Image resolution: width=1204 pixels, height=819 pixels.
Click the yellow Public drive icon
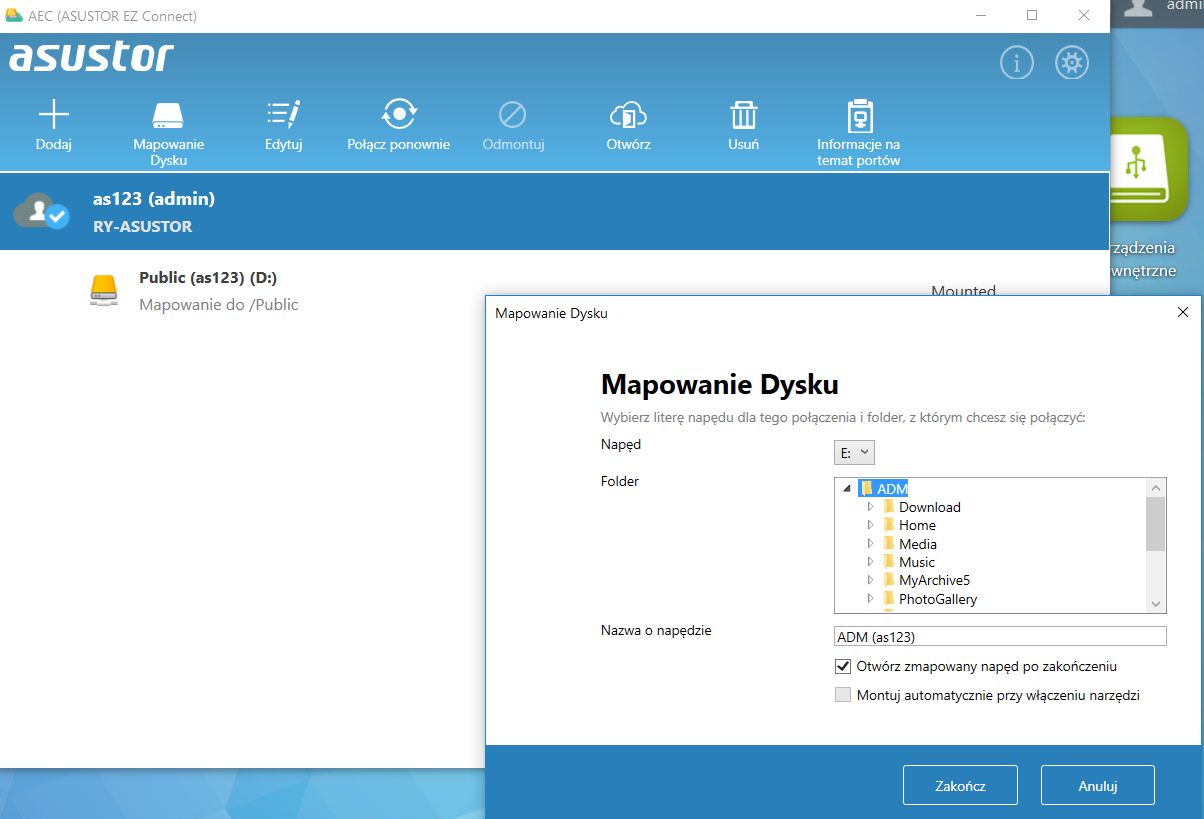(x=104, y=290)
